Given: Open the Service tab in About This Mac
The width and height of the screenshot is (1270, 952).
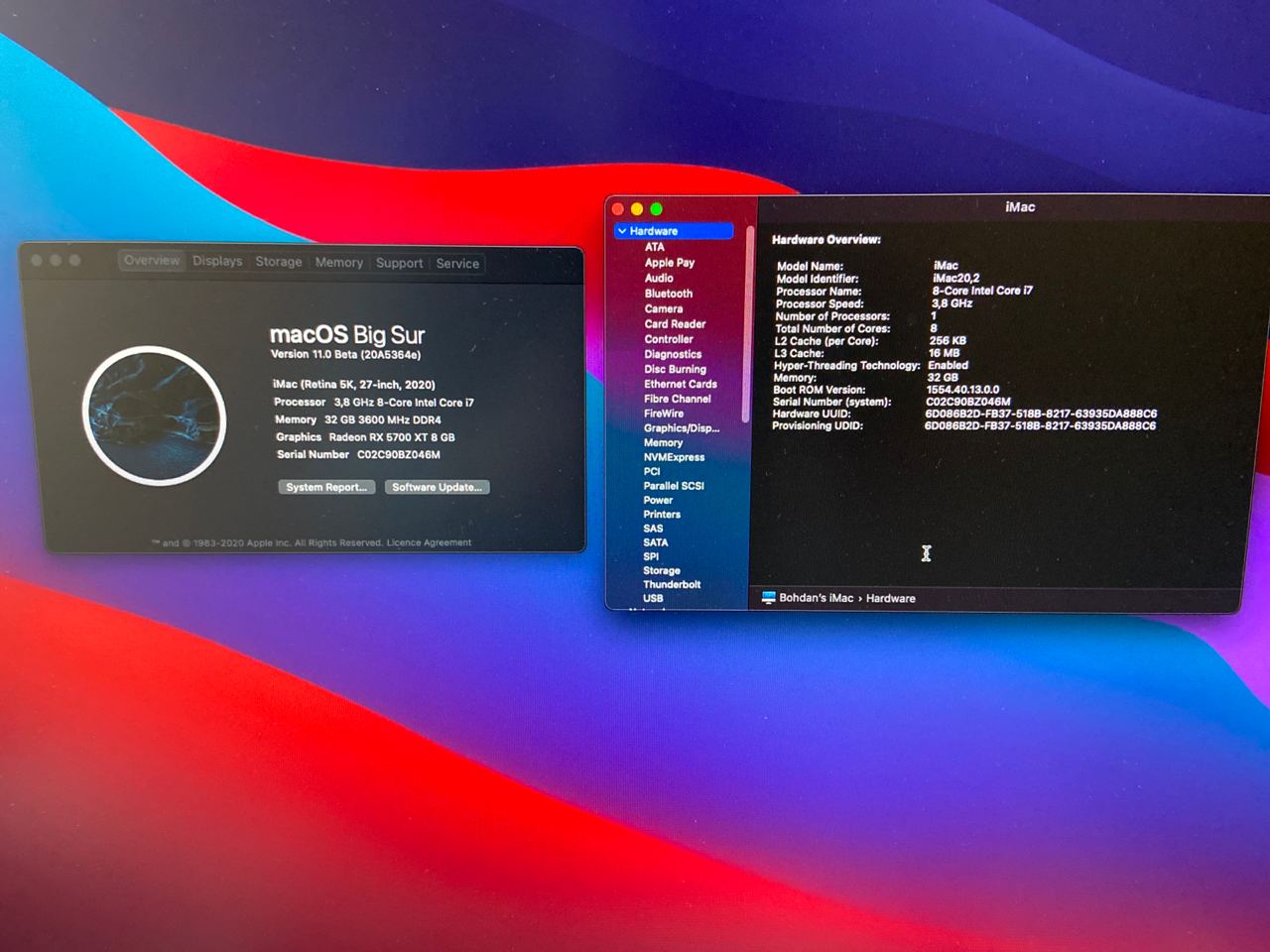Looking at the screenshot, I should point(457,264).
